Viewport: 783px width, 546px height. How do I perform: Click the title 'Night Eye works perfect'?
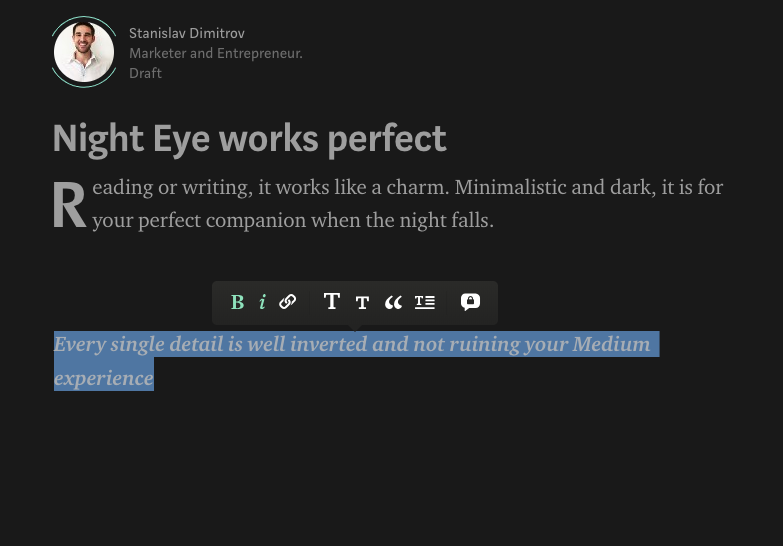coord(250,138)
